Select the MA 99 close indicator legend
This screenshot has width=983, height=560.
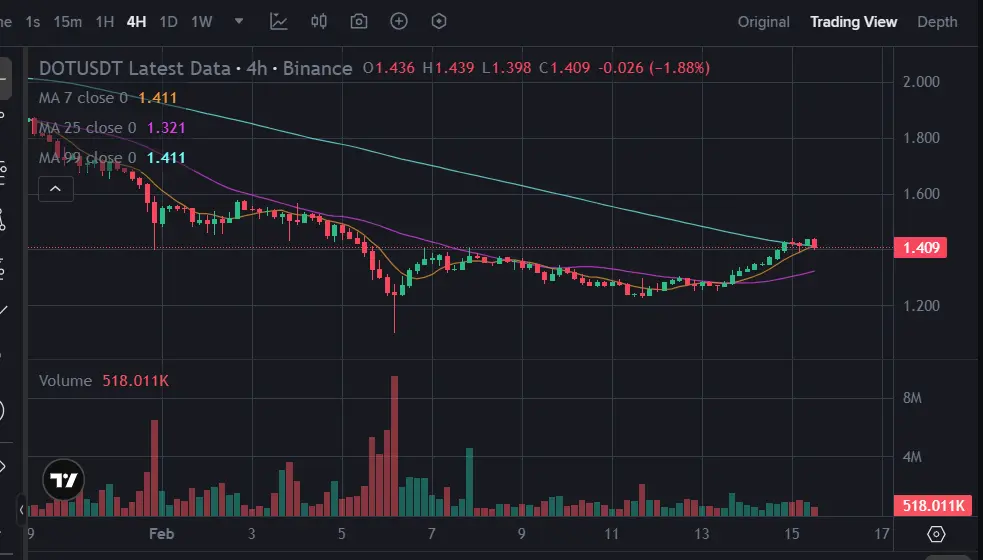112,157
